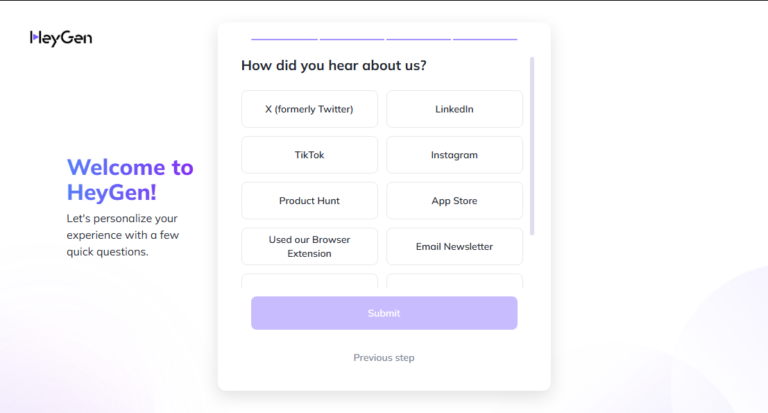The image size is (768, 413).
Task: Click the fourth progress step segment
Action: tap(485, 39)
